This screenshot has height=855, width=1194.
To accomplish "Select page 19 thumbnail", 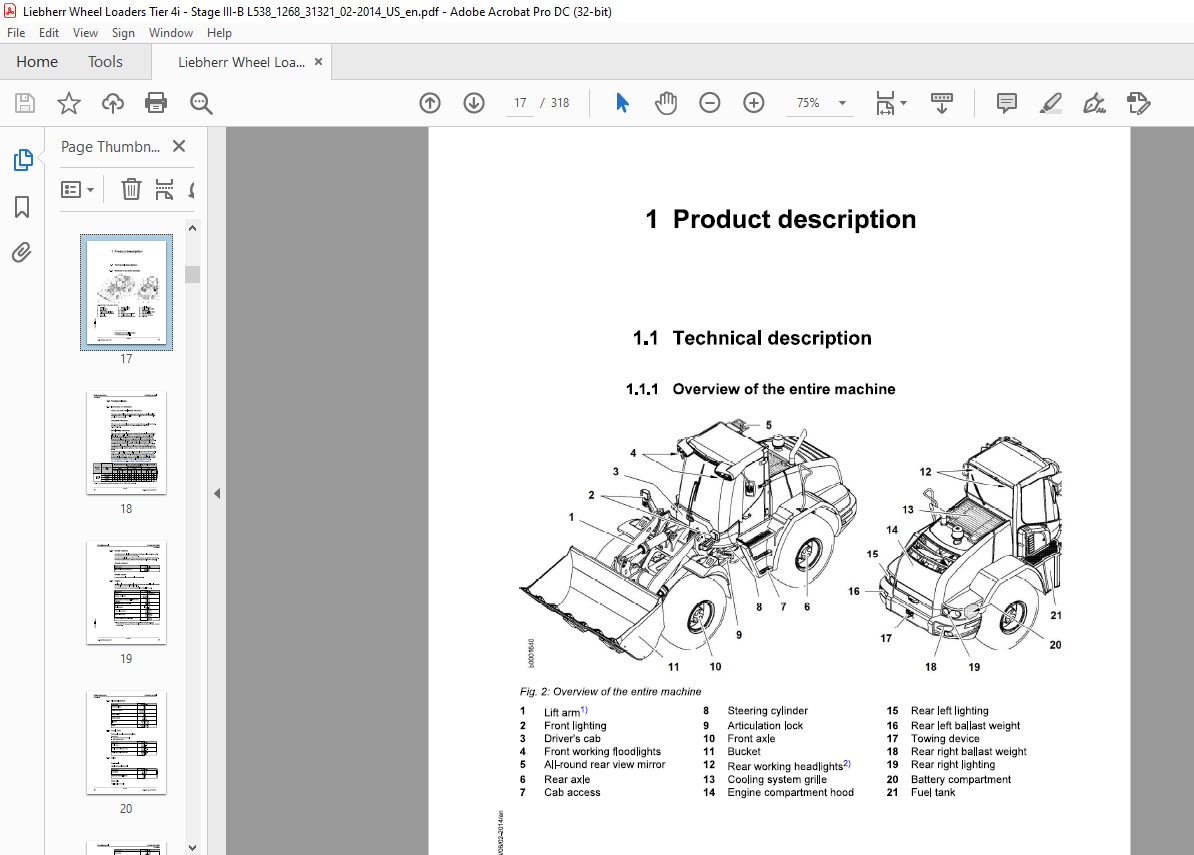I will 126,593.
